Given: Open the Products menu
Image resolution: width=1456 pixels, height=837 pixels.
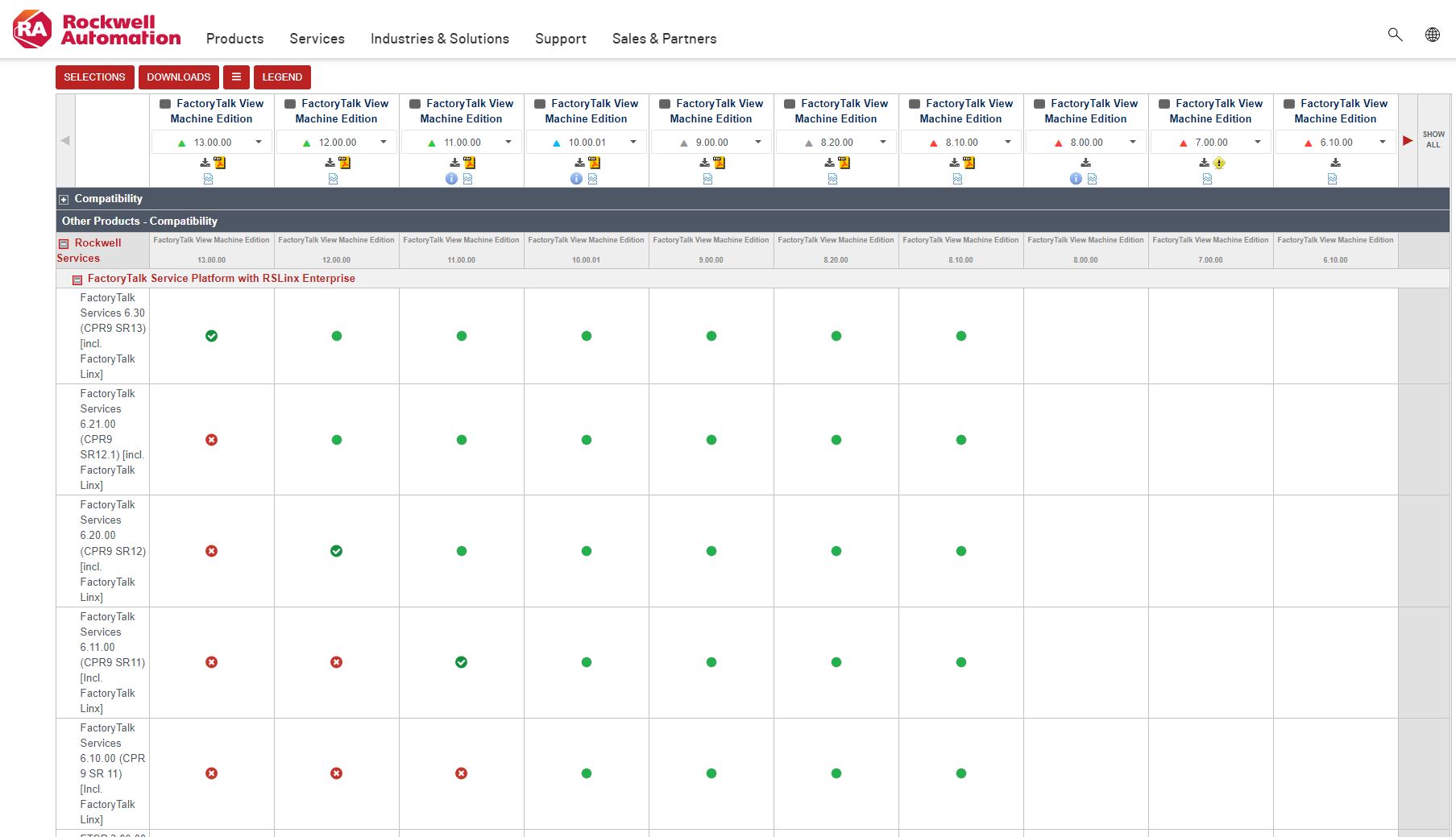Looking at the screenshot, I should (x=234, y=39).
